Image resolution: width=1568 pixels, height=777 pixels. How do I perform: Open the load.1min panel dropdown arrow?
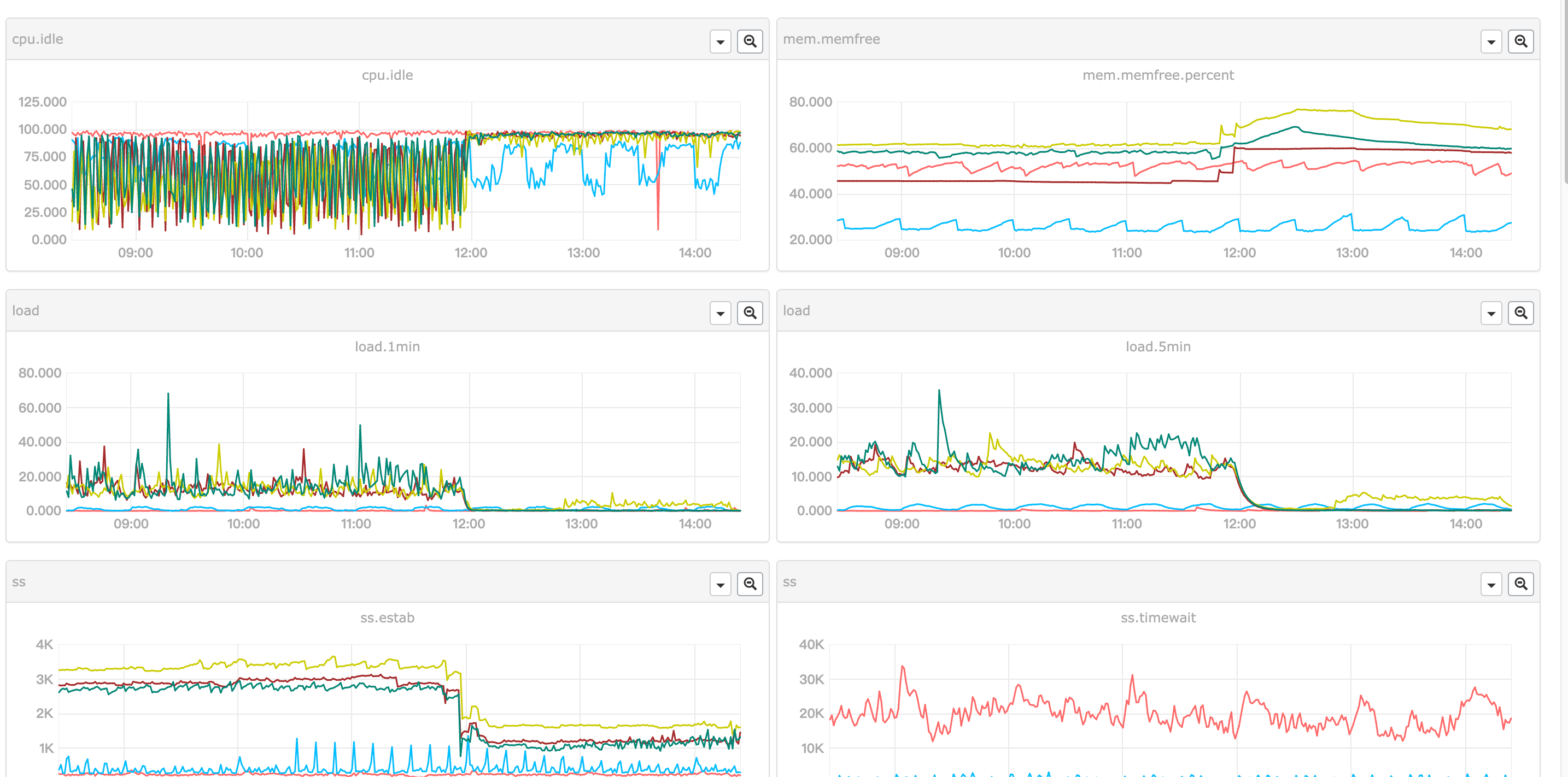point(721,313)
